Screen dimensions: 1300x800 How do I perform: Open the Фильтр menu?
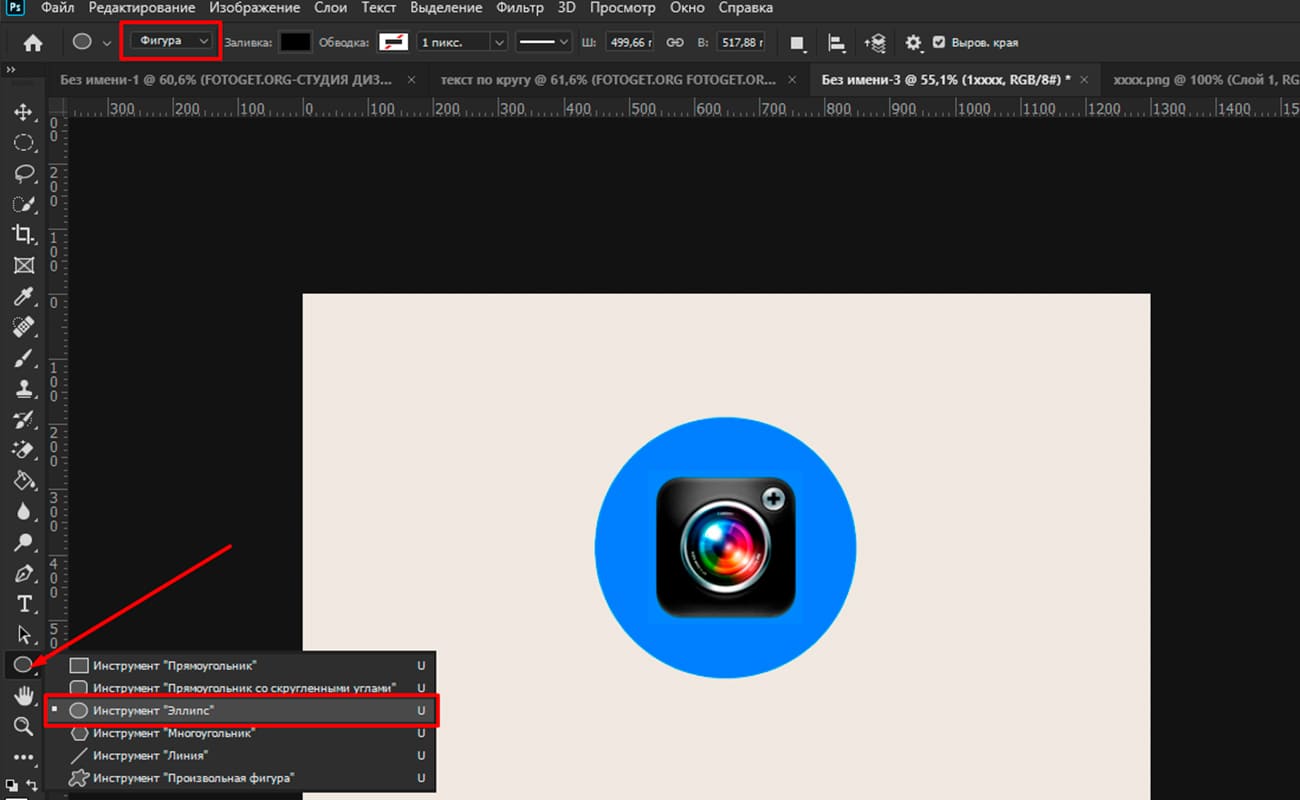point(520,8)
